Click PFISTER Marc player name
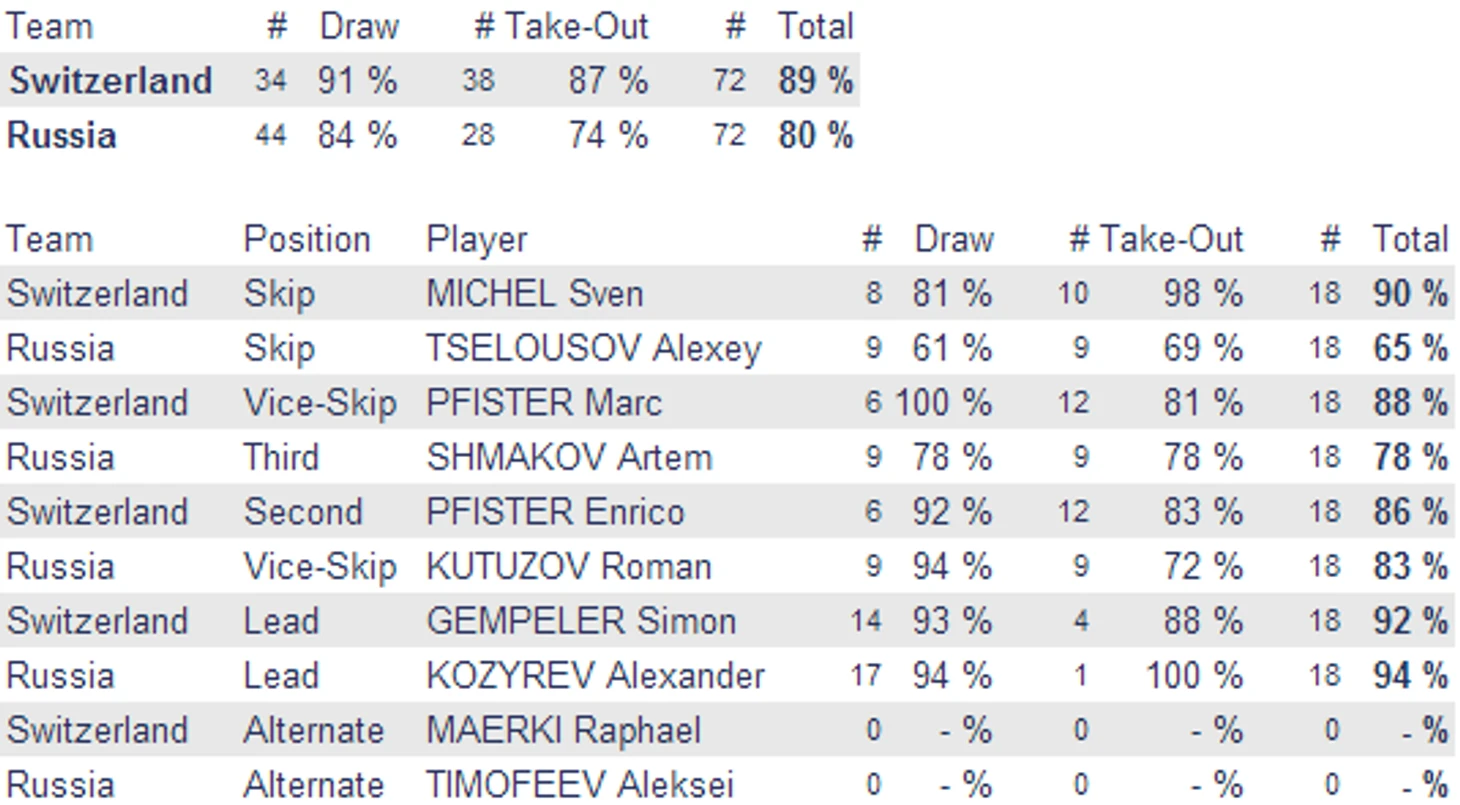This screenshot has height=805, width=1460. [544, 402]
